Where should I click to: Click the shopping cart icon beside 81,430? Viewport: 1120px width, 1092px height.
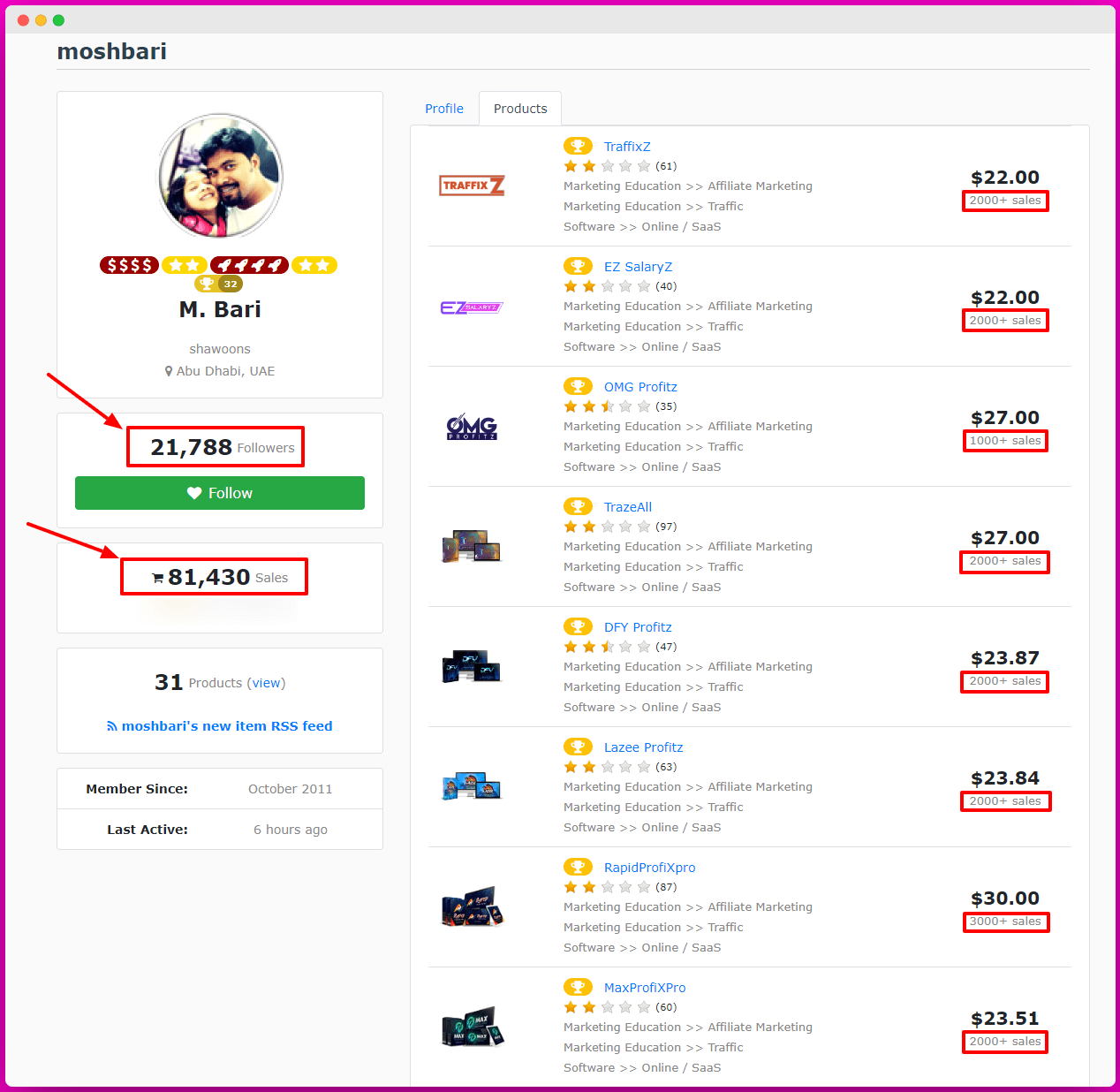[157, 578]
